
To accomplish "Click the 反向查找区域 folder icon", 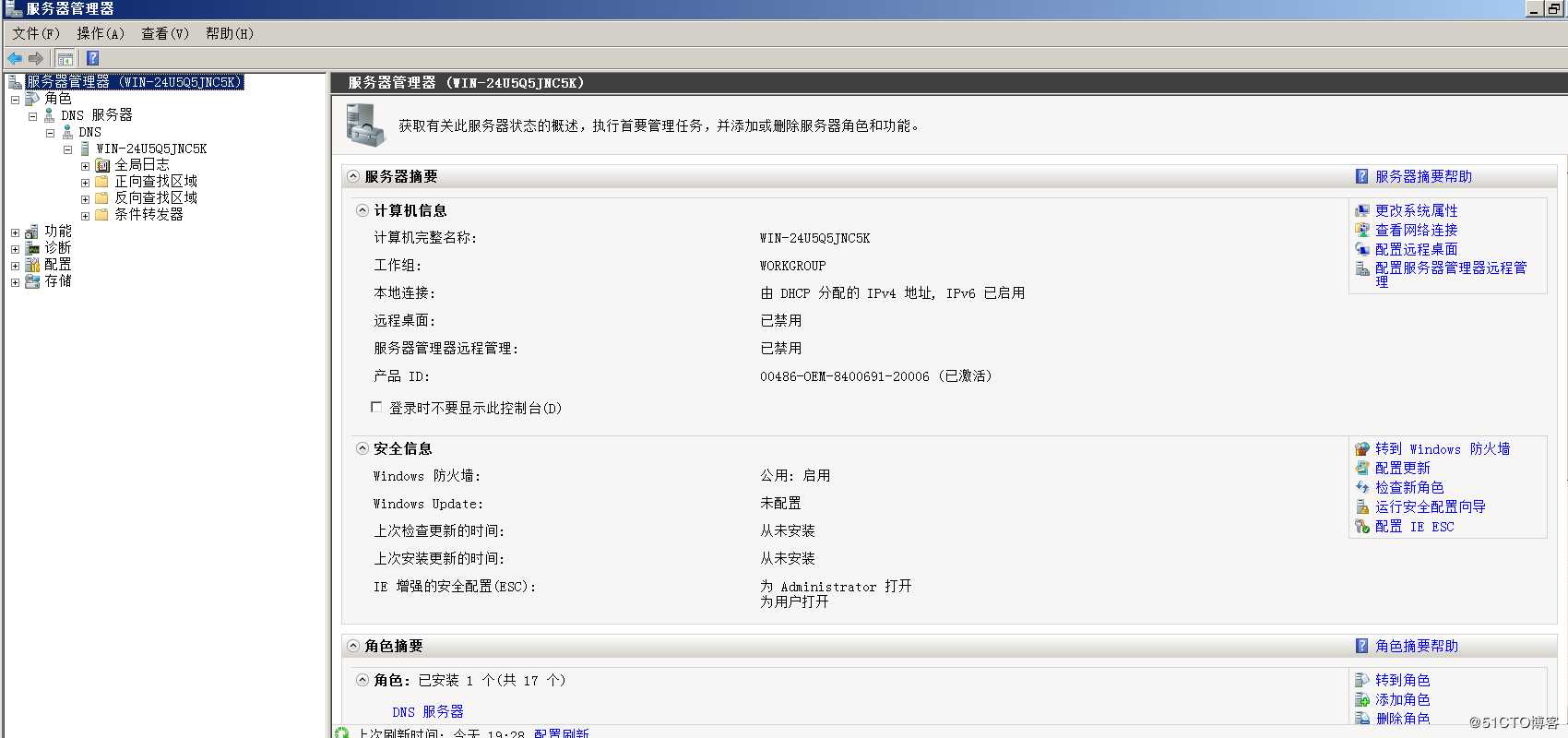I will click(102, 198).
